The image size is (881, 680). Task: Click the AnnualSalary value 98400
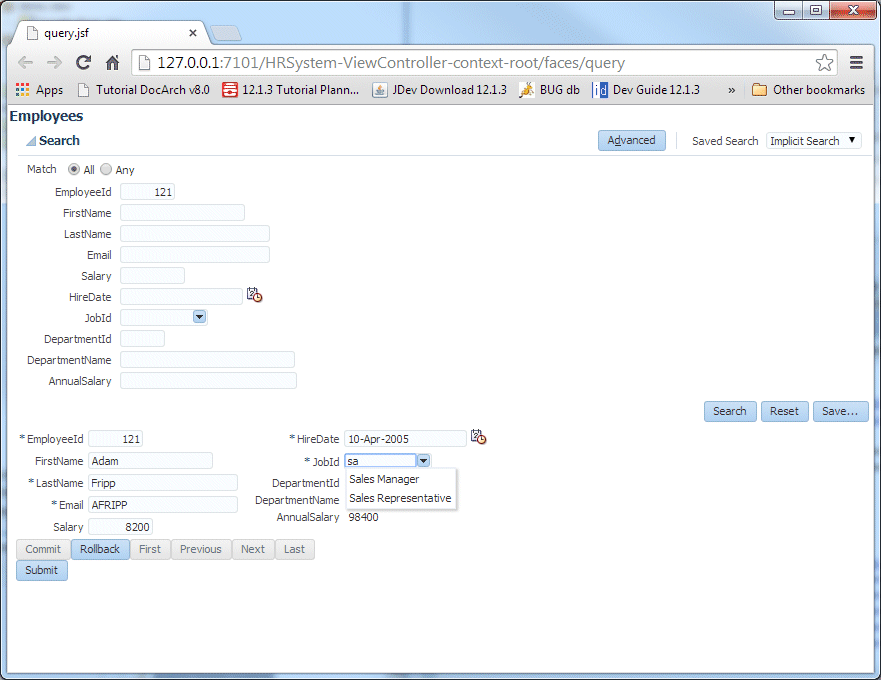[x=364, y=517]
